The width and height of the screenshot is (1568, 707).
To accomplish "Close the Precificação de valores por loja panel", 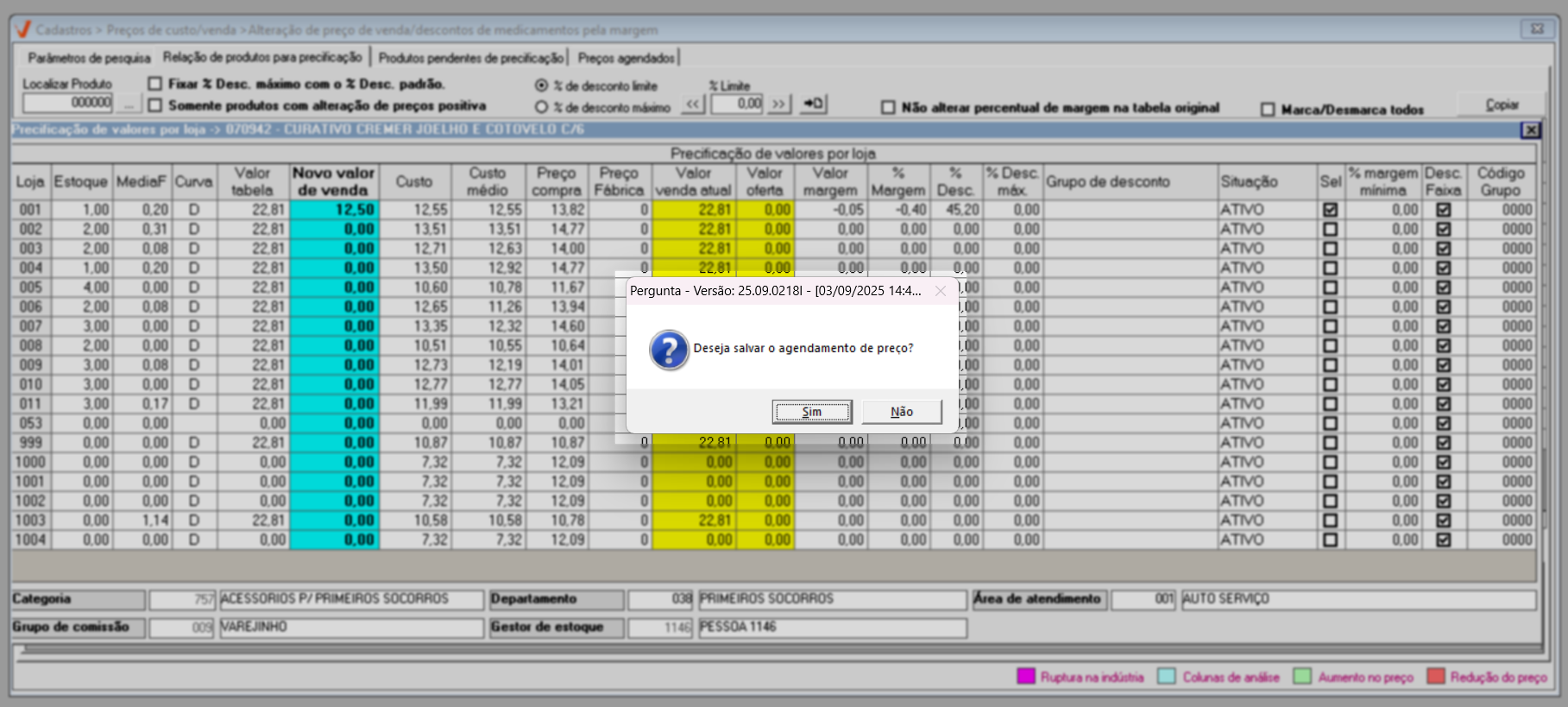I will click(1530, 129).
